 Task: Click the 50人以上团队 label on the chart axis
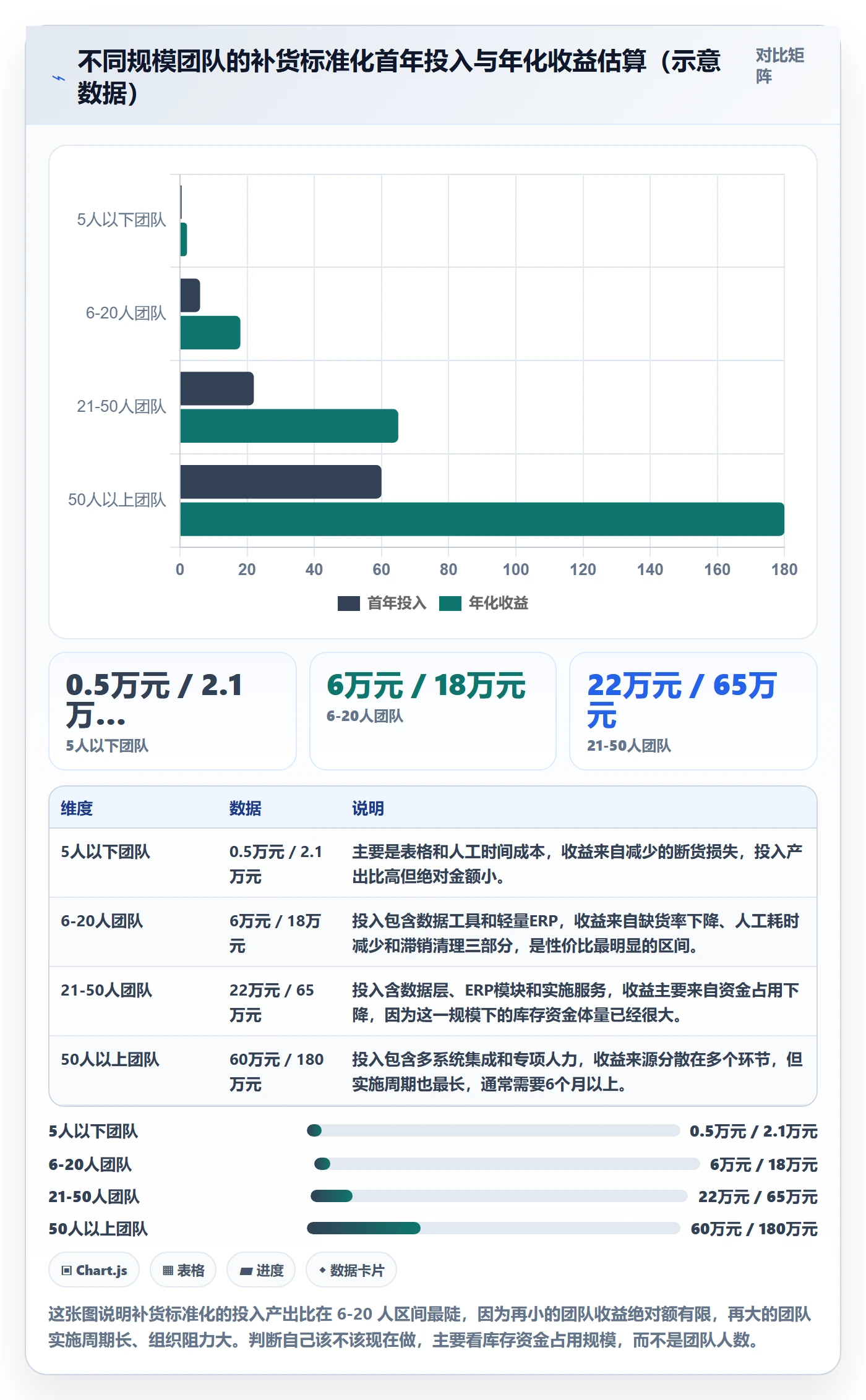click(x=117, y=500)
